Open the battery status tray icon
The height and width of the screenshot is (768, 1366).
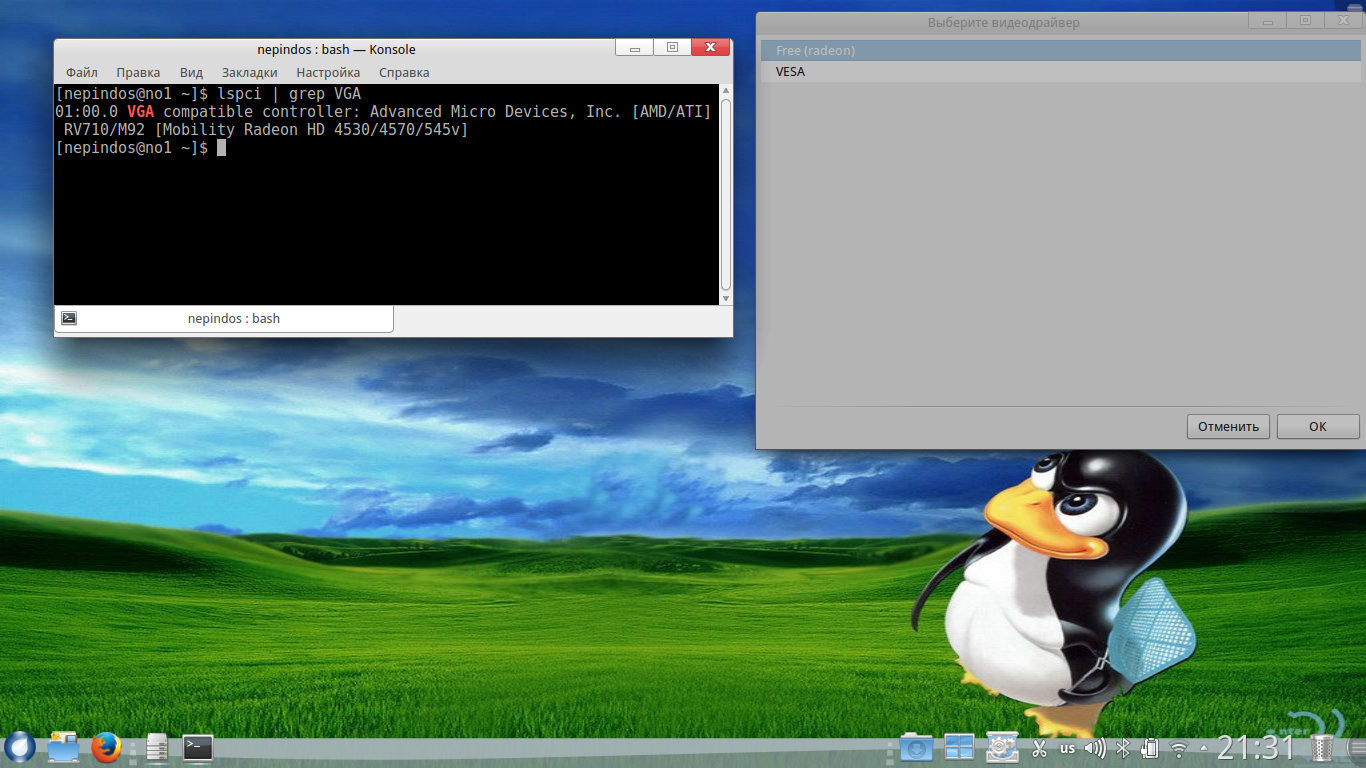point(1150,748)
